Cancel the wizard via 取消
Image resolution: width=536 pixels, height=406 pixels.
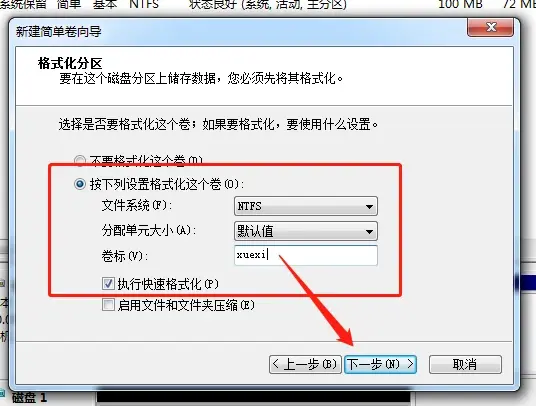pyautogui.click(x=465, y=364)
